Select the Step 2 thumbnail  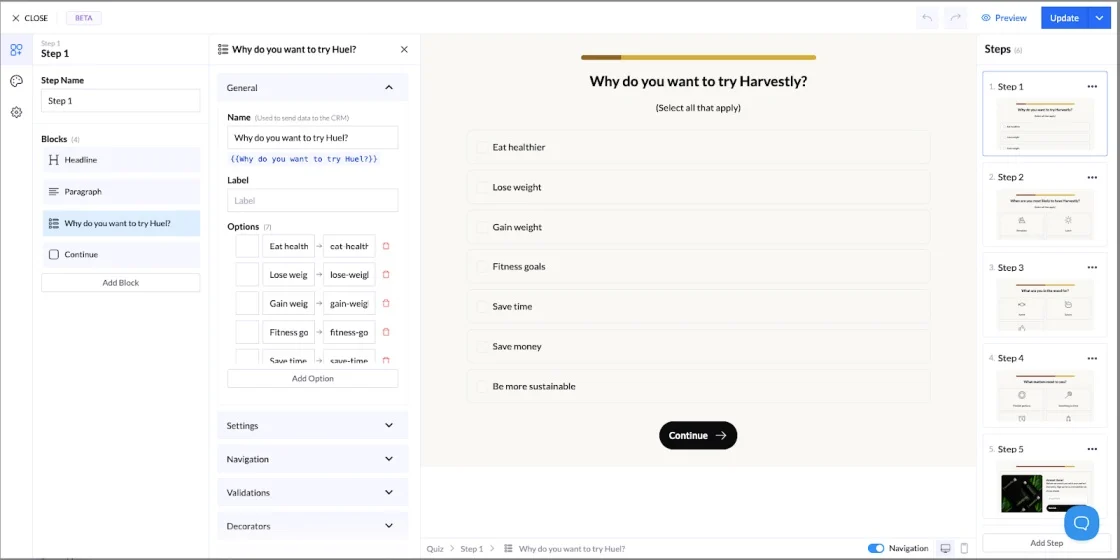(1045, 214)
